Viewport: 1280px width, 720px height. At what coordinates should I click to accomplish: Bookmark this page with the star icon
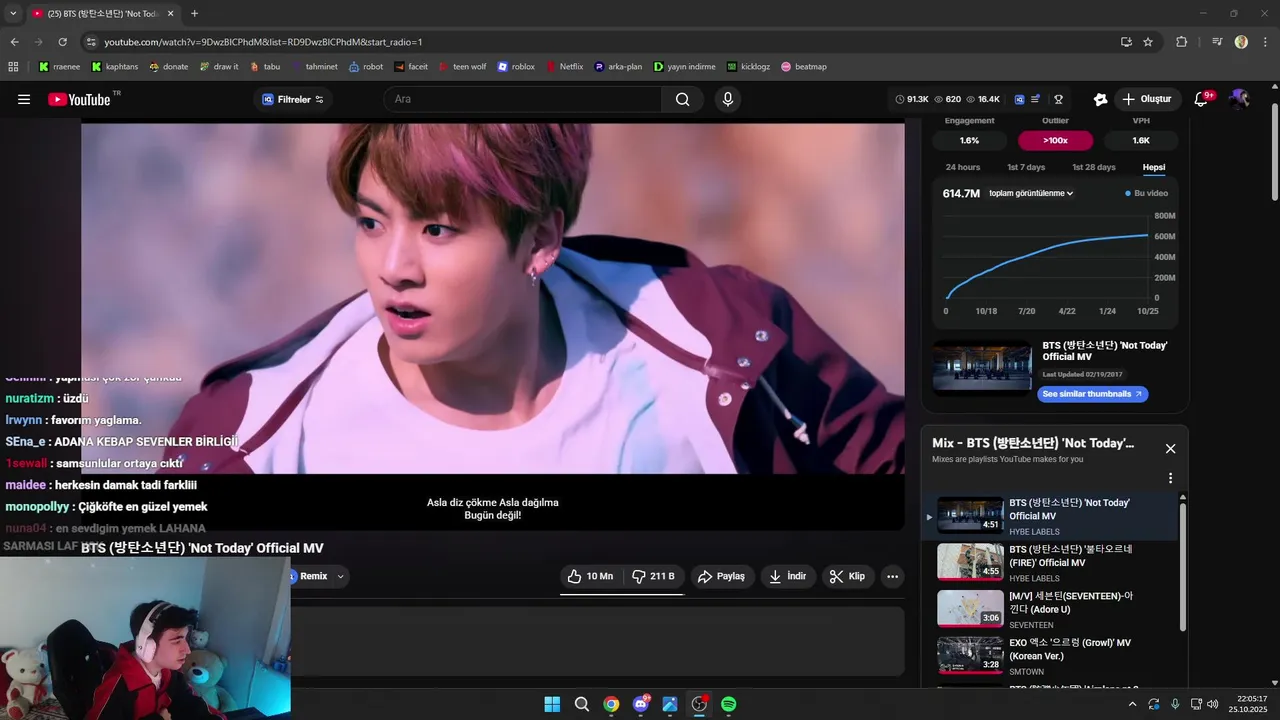tap(1148, 42)
